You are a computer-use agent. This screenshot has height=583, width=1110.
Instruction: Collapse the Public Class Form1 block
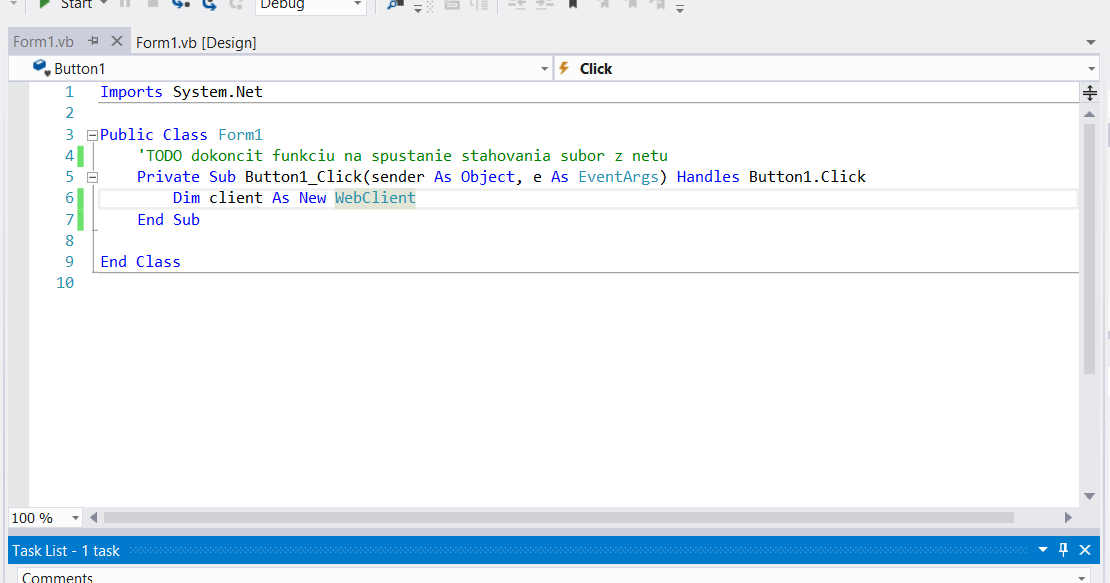(x=92, y=135)
